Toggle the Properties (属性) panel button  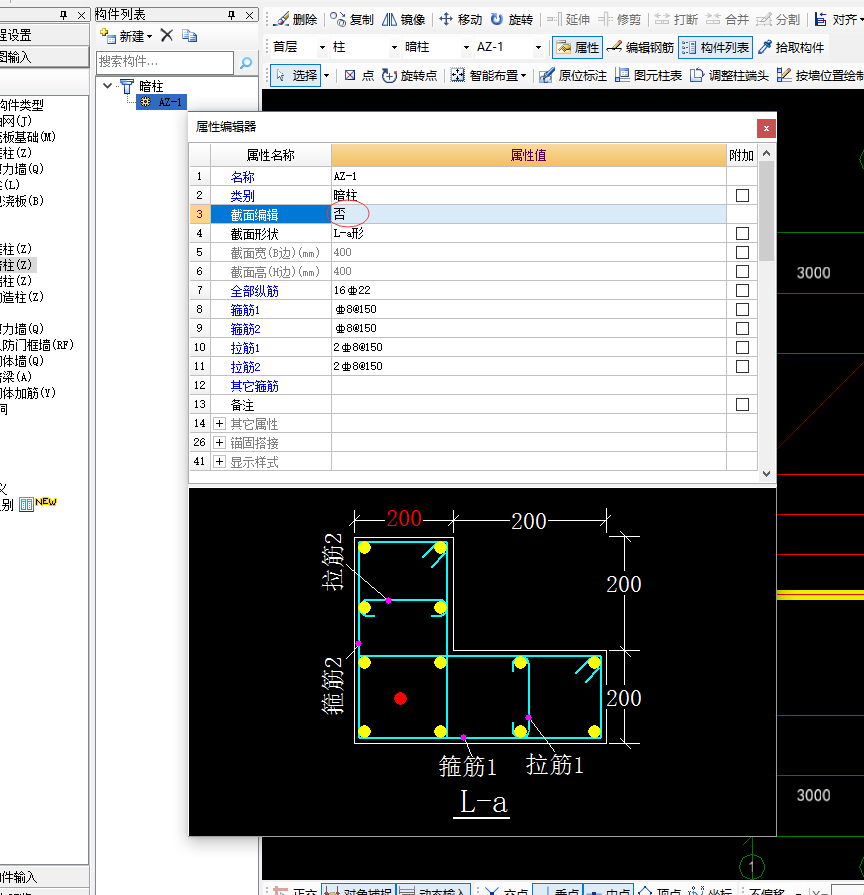tap(577, 47)
